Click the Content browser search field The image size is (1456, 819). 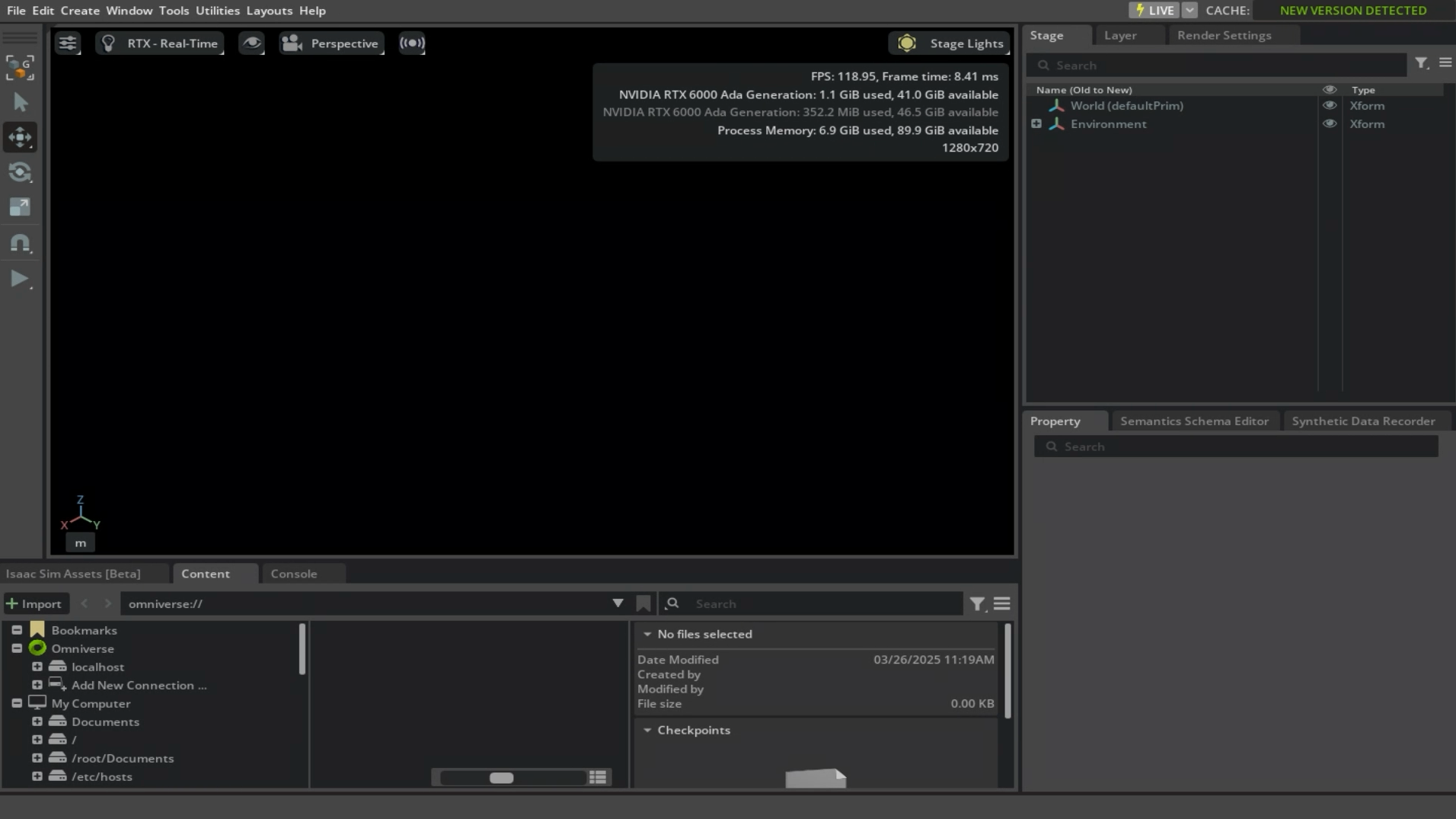click(x=811, y=603)
